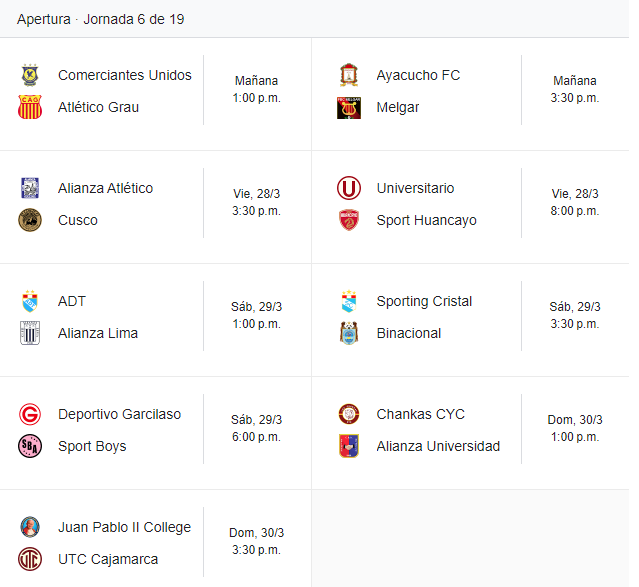The height and width of the screenshot is (587, 639).
Task: Click the Universitario team crest
Action: pos(348,188)
